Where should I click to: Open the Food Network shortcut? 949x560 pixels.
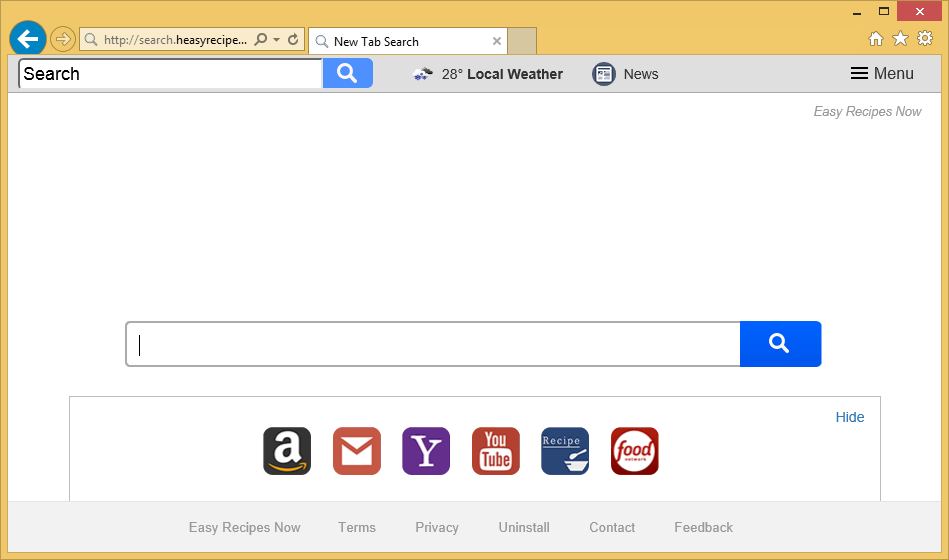tap(635, 451)
